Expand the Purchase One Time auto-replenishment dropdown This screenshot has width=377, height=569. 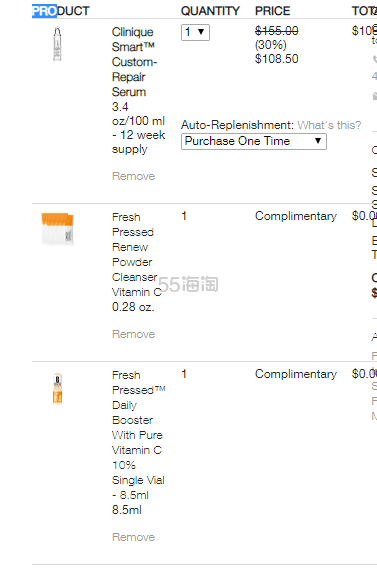click(x=254, y=141)
